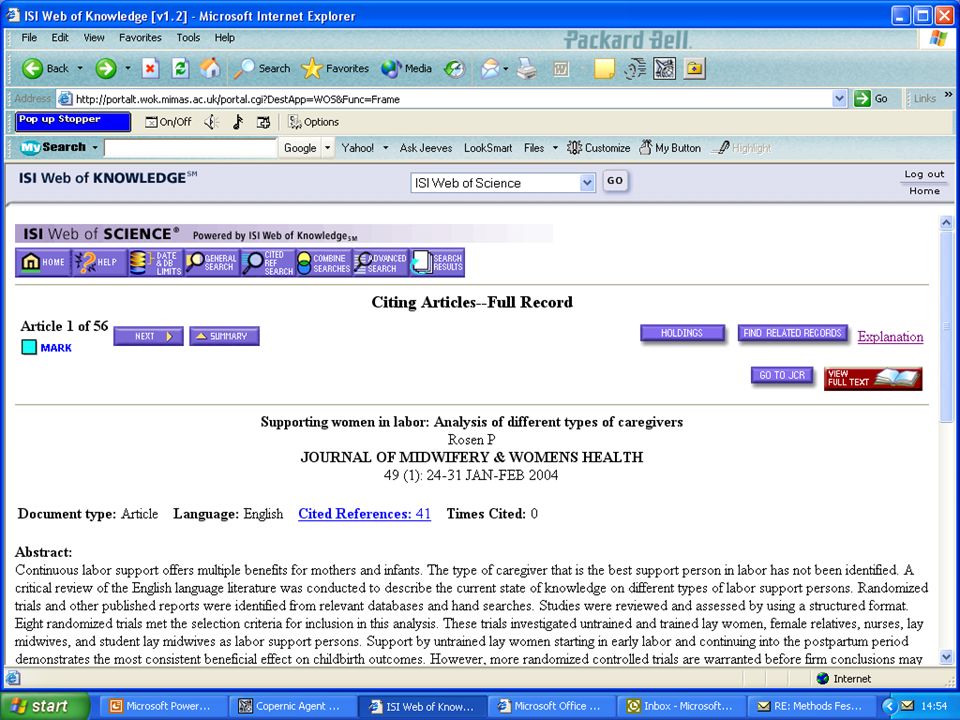Open Web of Science HELP button
The image size is (960, 720).
tap(99, 262)
